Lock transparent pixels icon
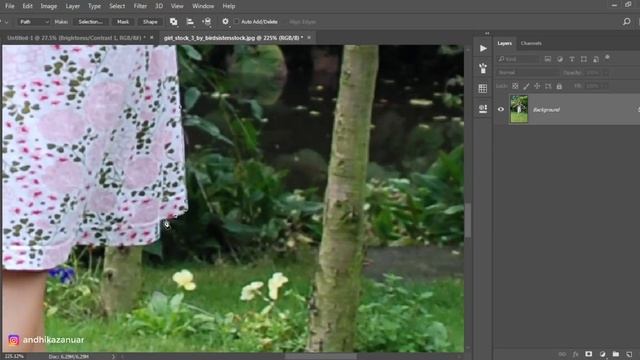The image size is (640, 360). tap(515, 86)
